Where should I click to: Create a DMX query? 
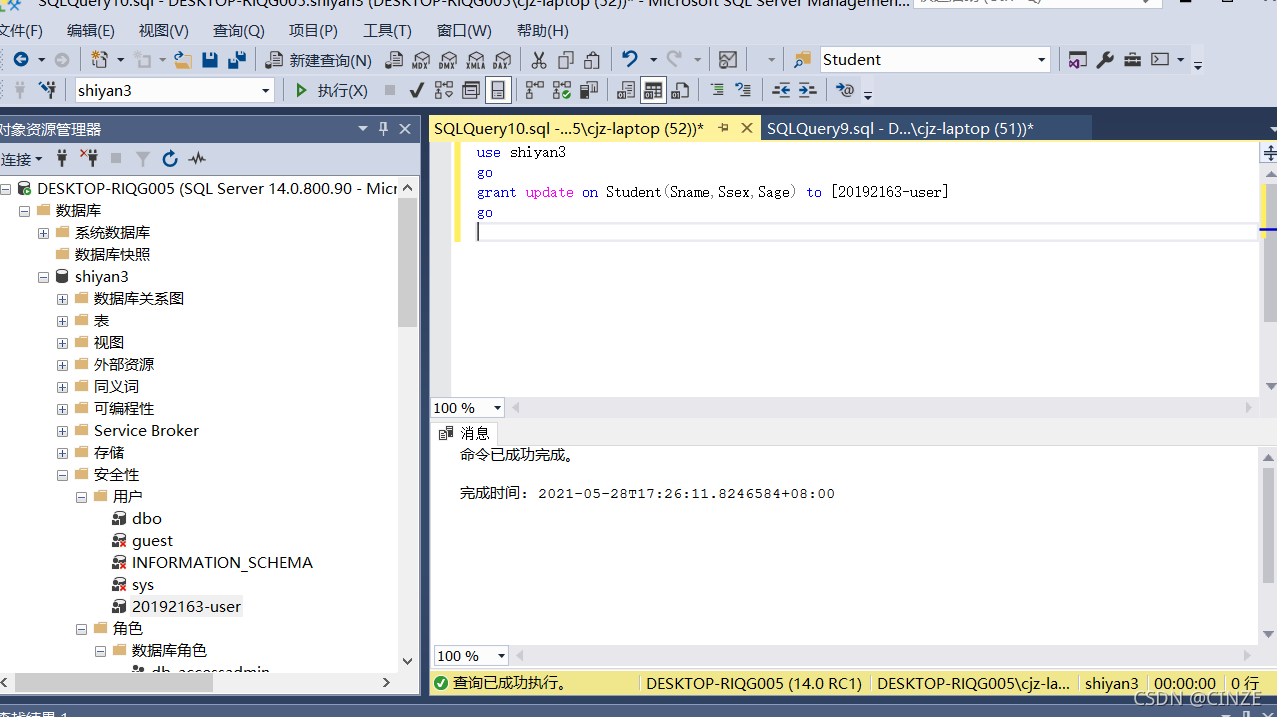coord(448,60)
